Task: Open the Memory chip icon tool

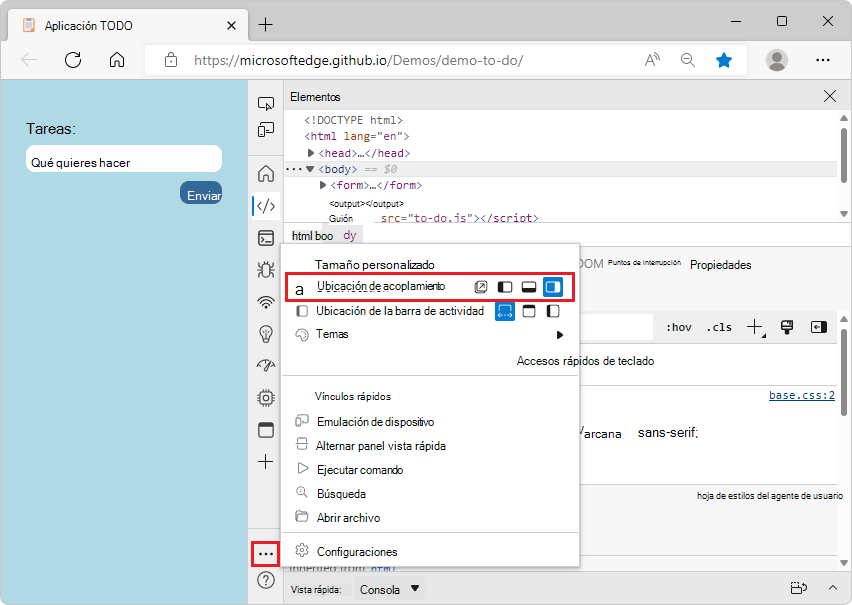Action: click(266, 398)
